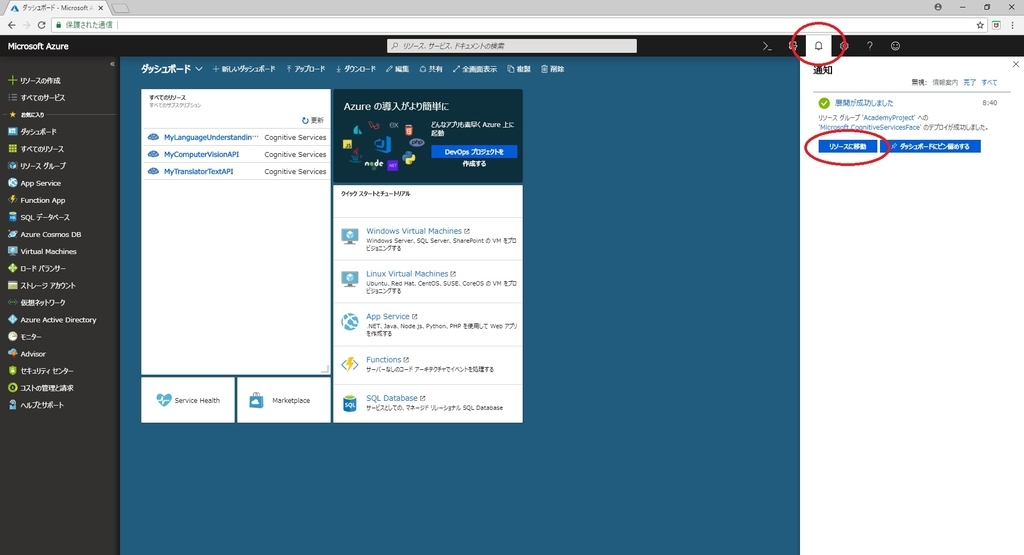Click the App Service sidebar icon
1024x555 pixels.
(x=12, y=183)
